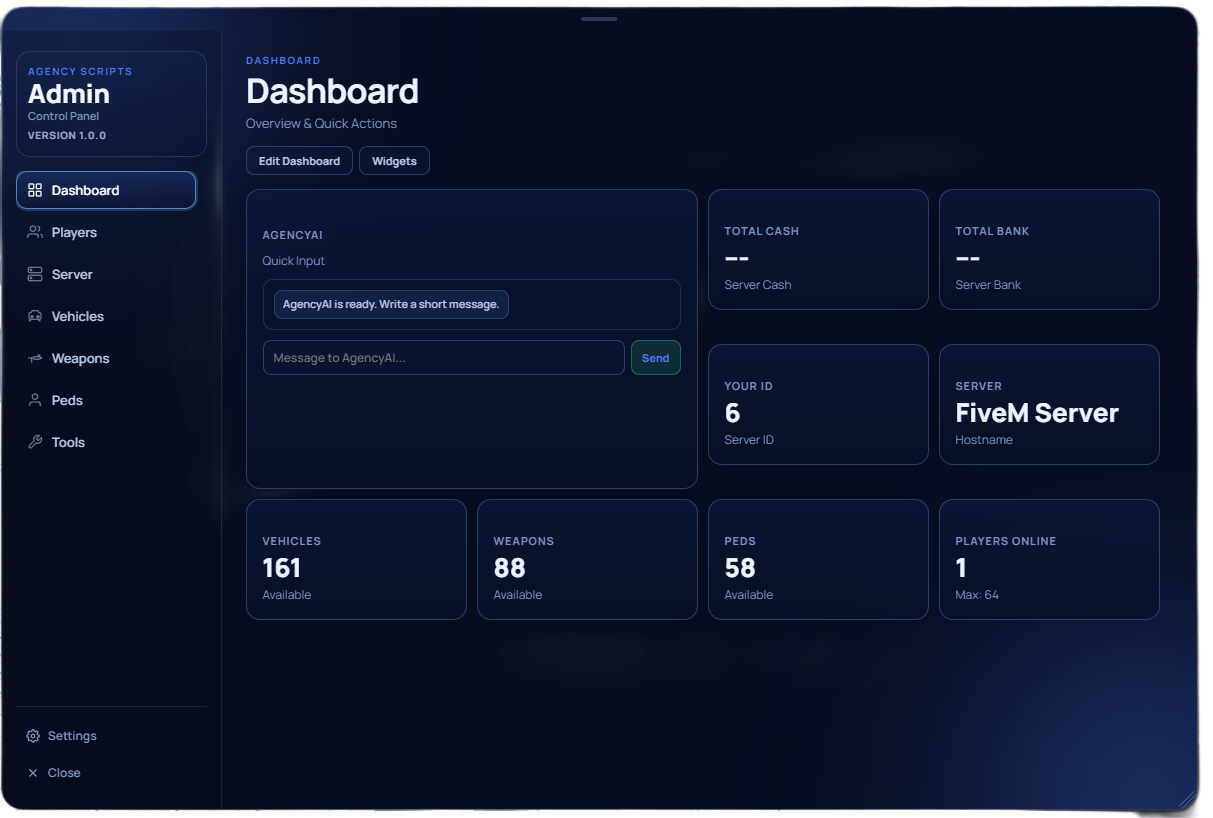Click the Total Cash card
1213x818 pixels.
[818, 250]
